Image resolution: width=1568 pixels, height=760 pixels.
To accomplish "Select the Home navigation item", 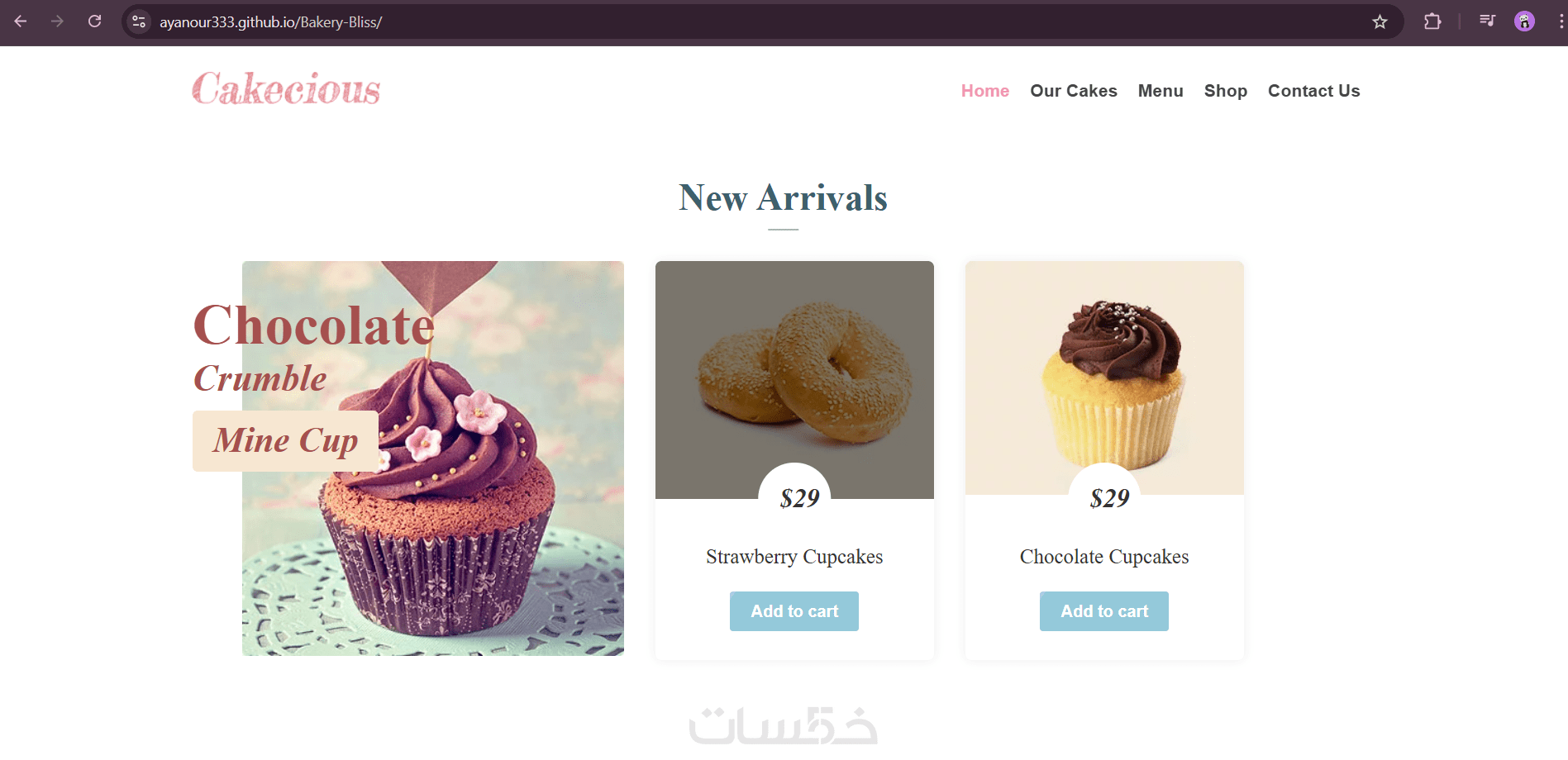I will tap(984, 91).
